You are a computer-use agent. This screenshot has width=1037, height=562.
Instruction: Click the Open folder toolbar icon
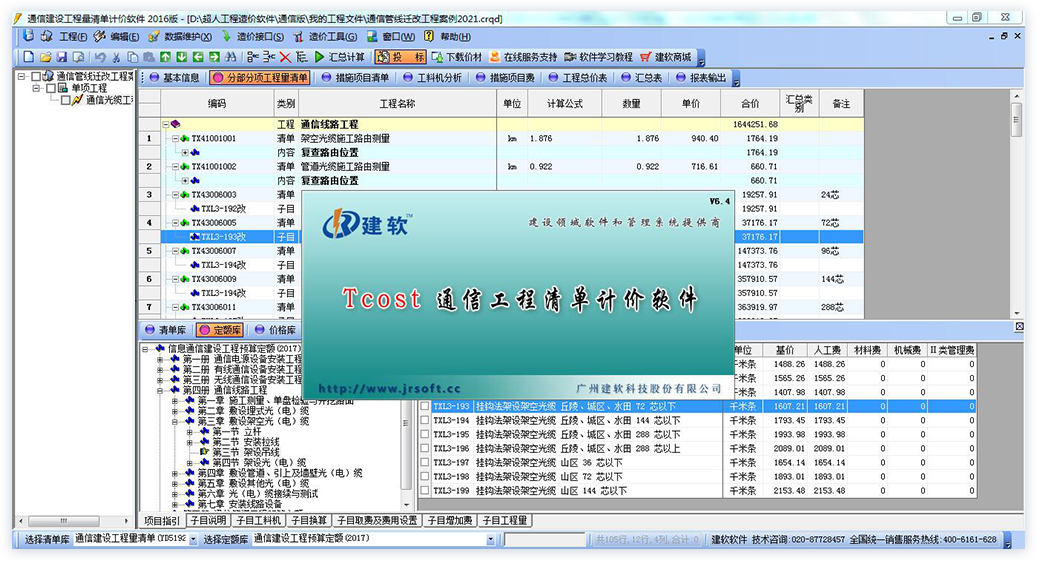pyautogui.click(x=45, y=57)
